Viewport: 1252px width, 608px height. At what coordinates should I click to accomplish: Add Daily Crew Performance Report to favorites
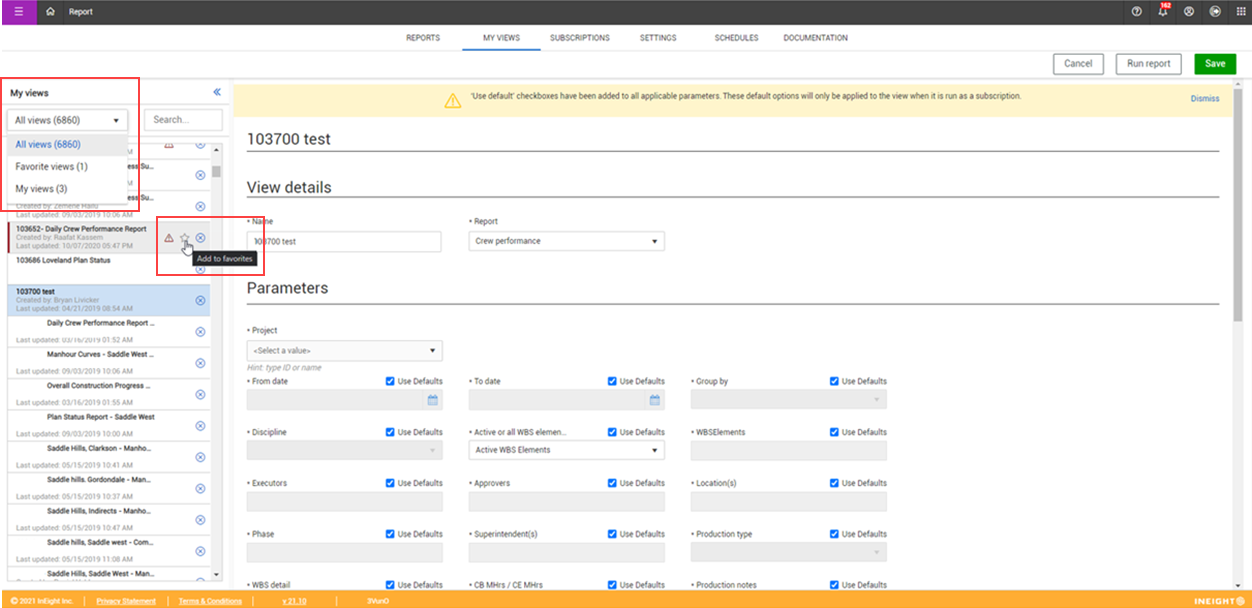point(185,238)
